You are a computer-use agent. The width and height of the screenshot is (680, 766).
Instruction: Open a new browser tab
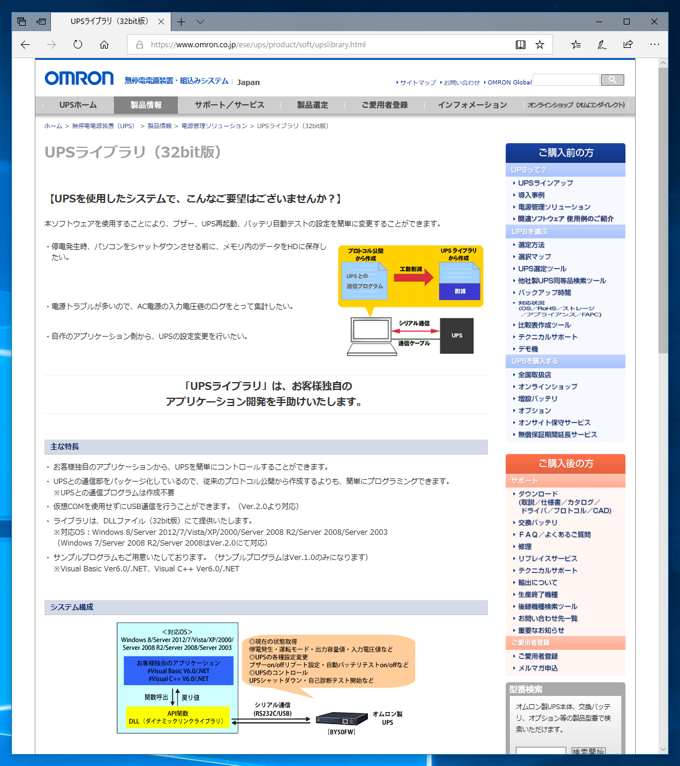pos(181,21)
